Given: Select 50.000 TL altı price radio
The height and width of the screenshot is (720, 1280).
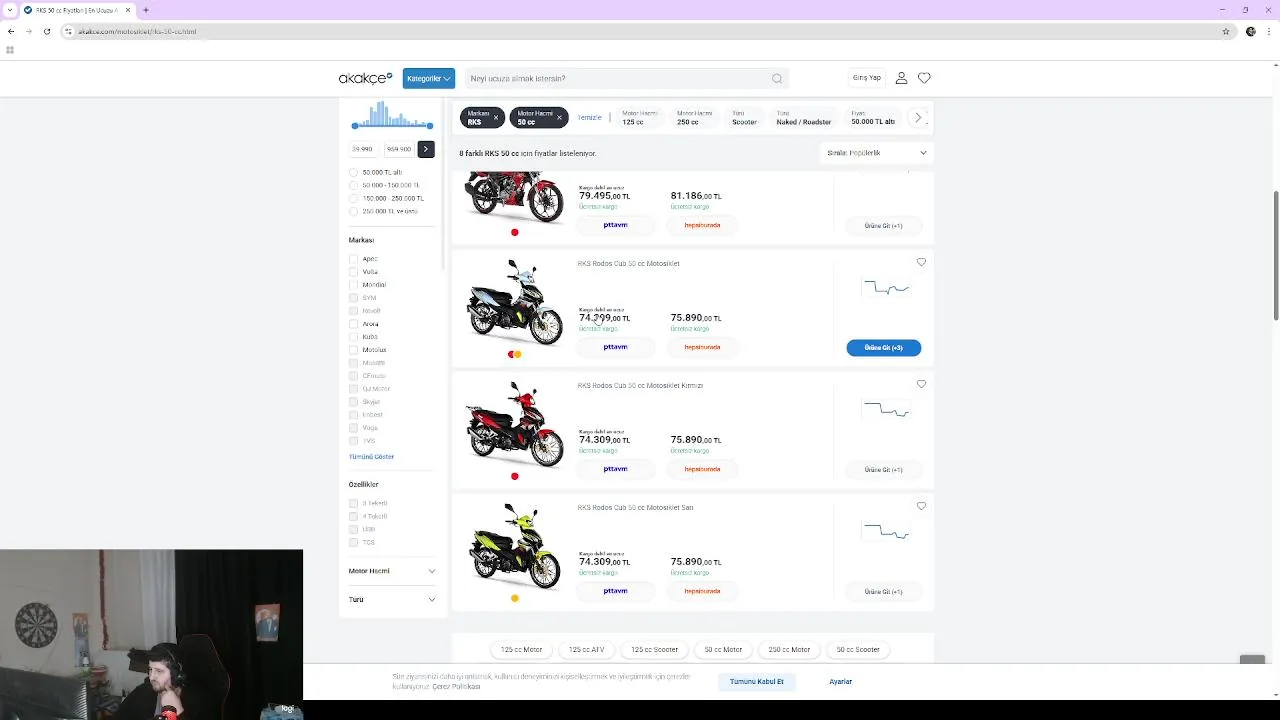Looking at the screenshot, I should pos(353,172).
